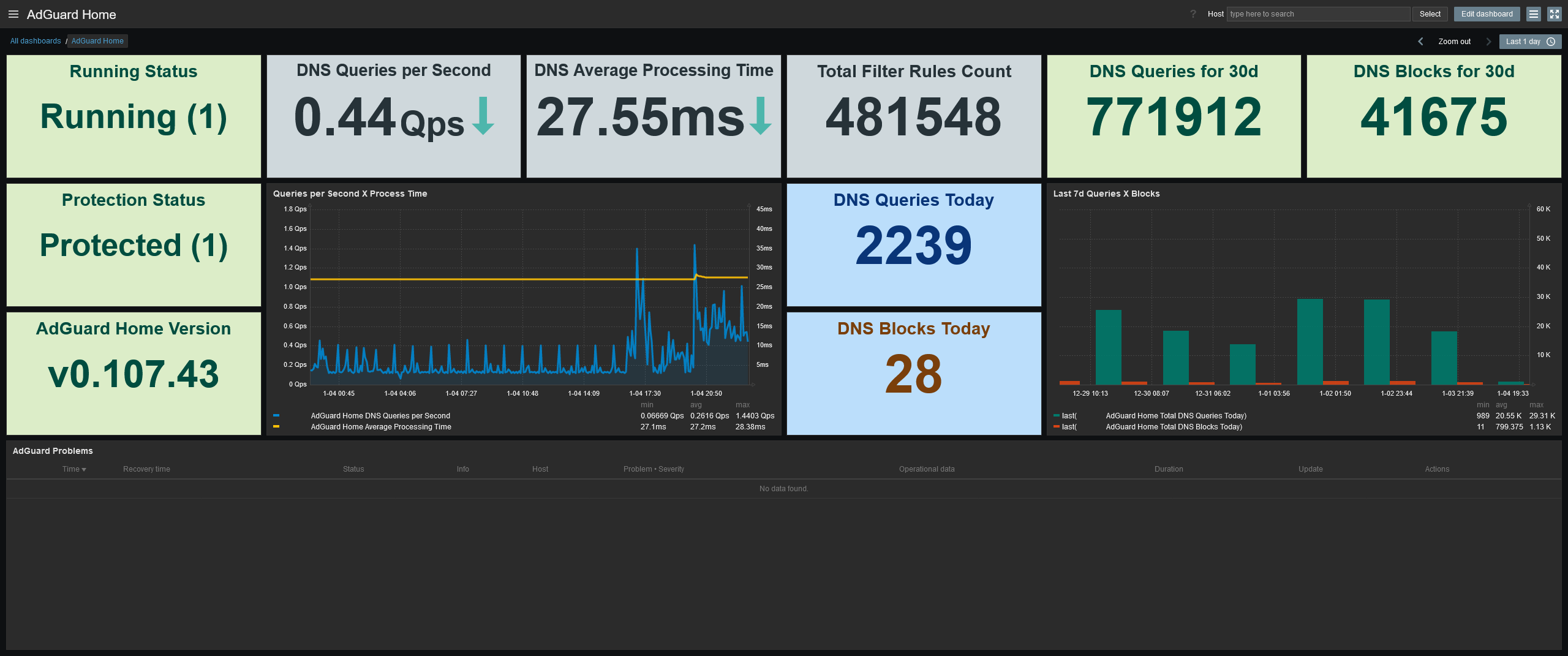Click the Host column header in problems table
The height and width of the screenshot is (656, 1568).
point(540,469)
